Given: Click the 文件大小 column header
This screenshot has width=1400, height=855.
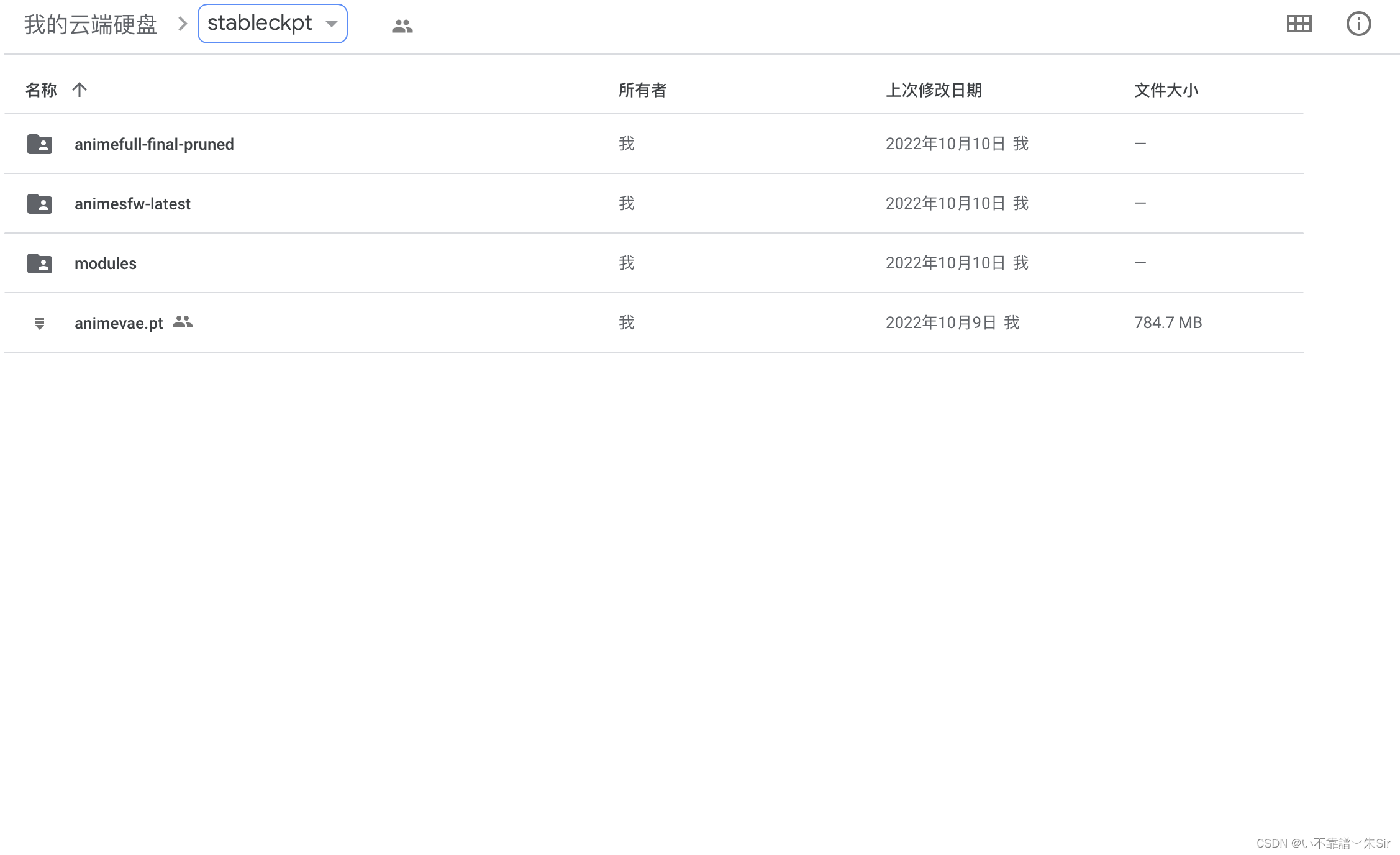Looking at the screenshot, I should (x=1166, y=89).
